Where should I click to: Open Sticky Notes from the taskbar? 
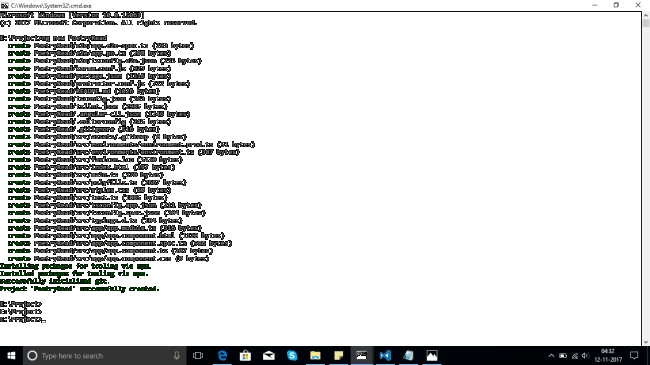[338, 355]
